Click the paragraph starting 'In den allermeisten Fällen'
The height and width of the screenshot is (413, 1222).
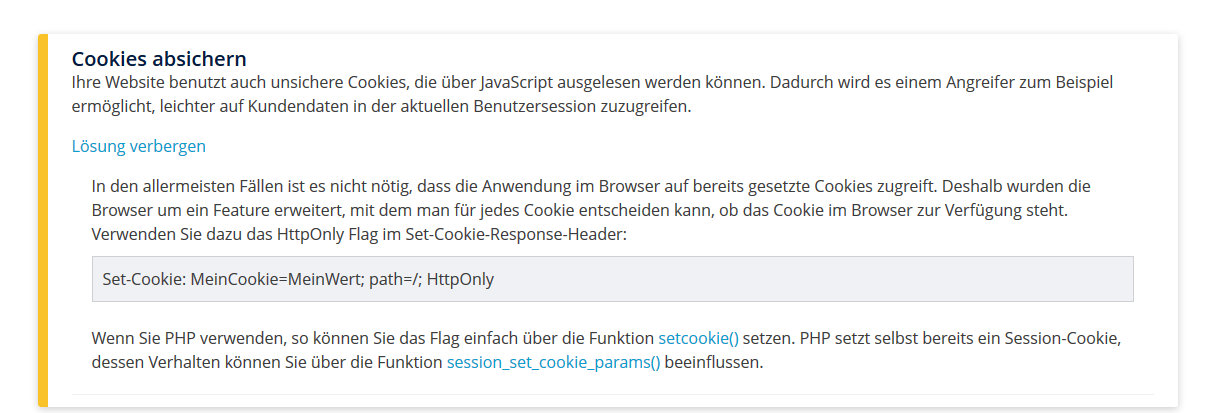[x=400, y=187]
